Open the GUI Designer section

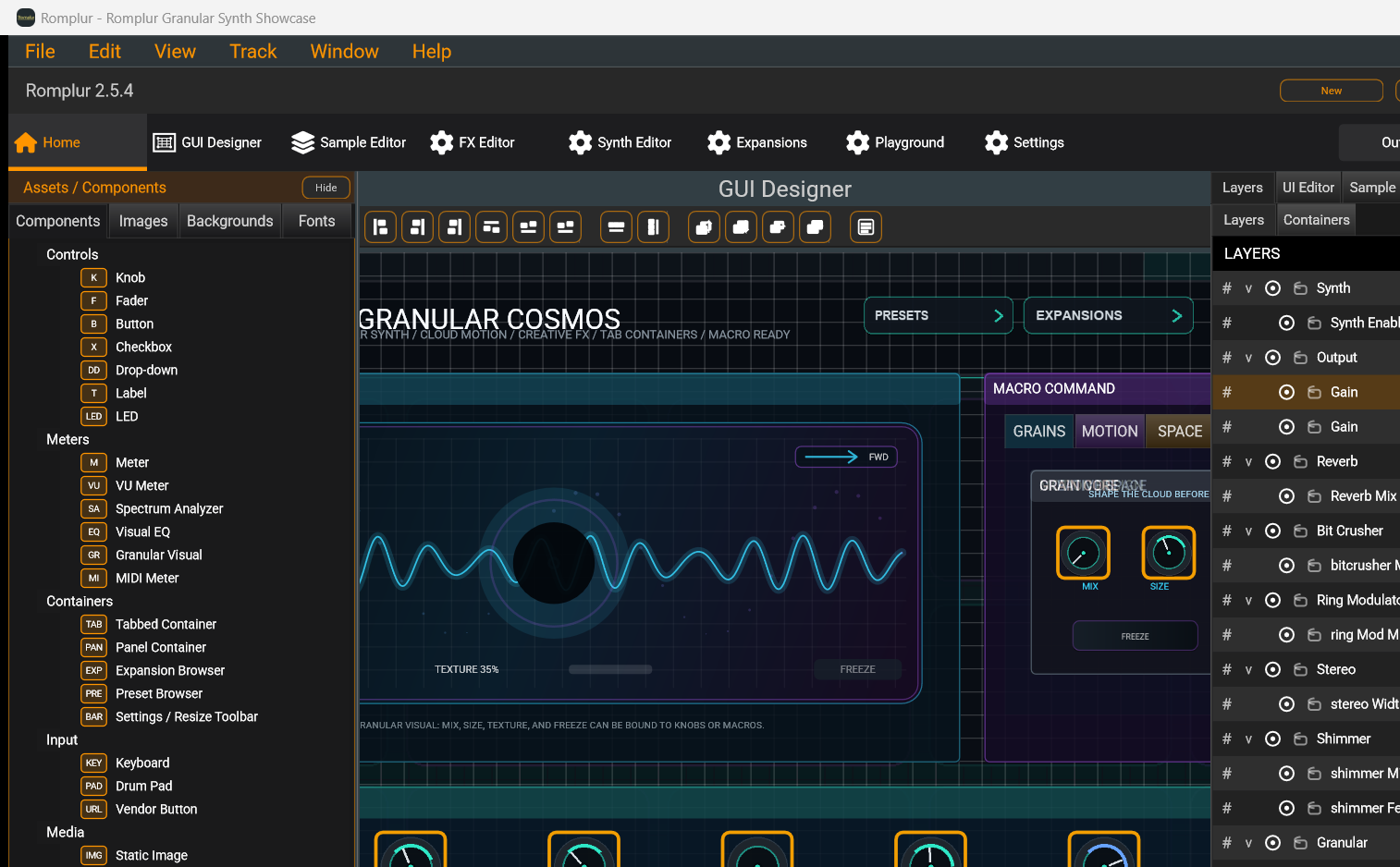207,142
